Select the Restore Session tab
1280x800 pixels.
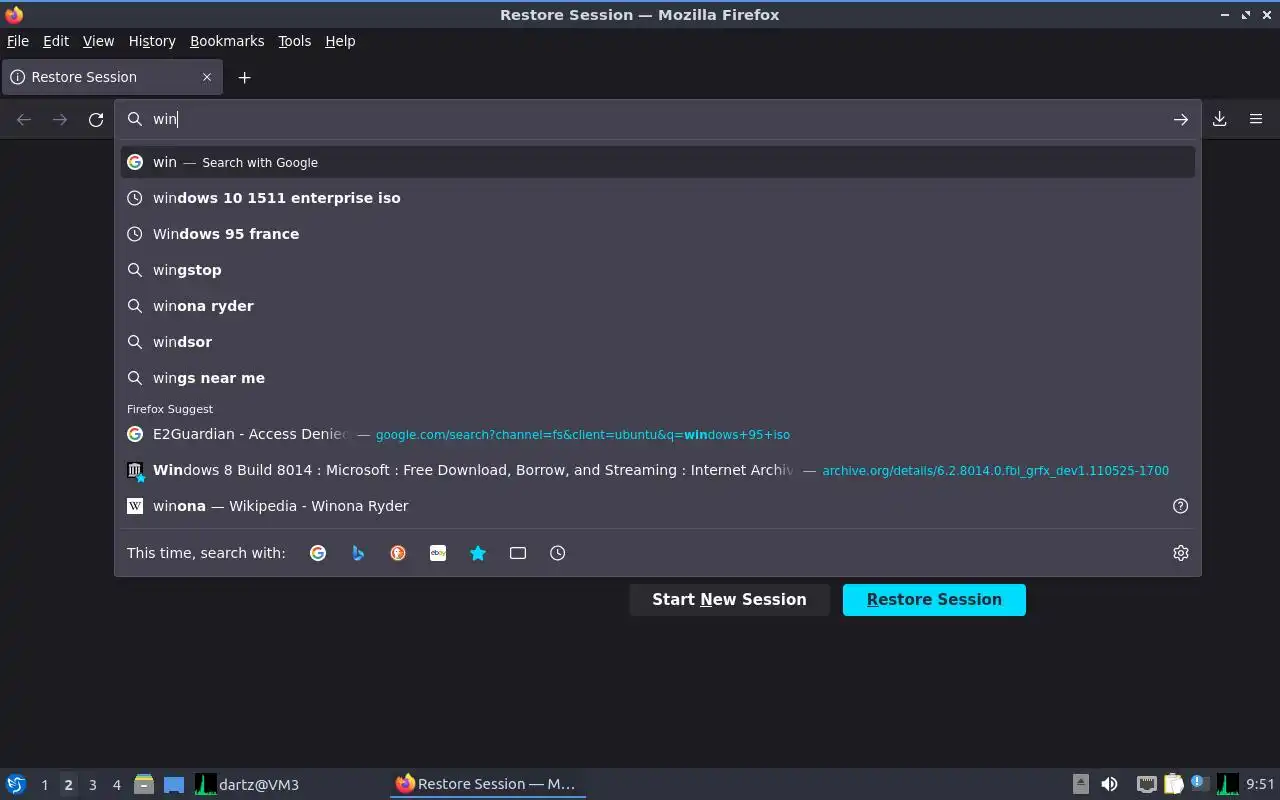111,77
